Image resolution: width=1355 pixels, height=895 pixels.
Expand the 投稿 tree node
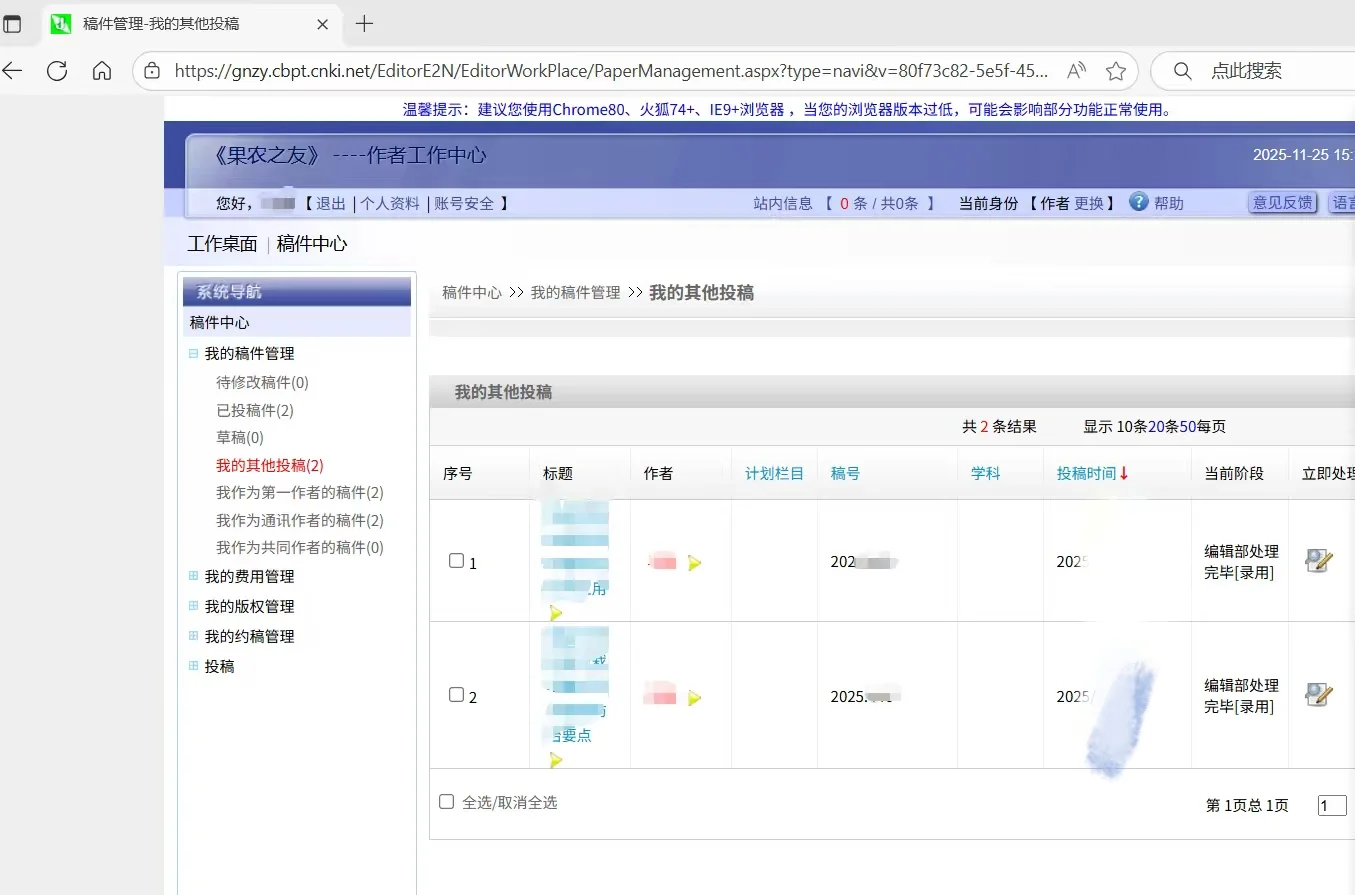(x=194, y=666)
